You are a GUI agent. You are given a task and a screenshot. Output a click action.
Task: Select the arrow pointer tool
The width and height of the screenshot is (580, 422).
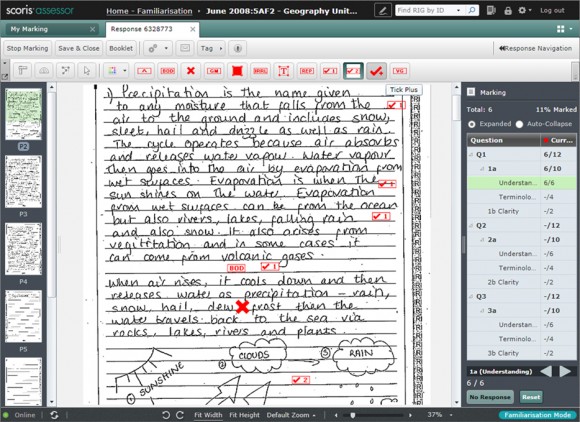(x=87, y=71)
